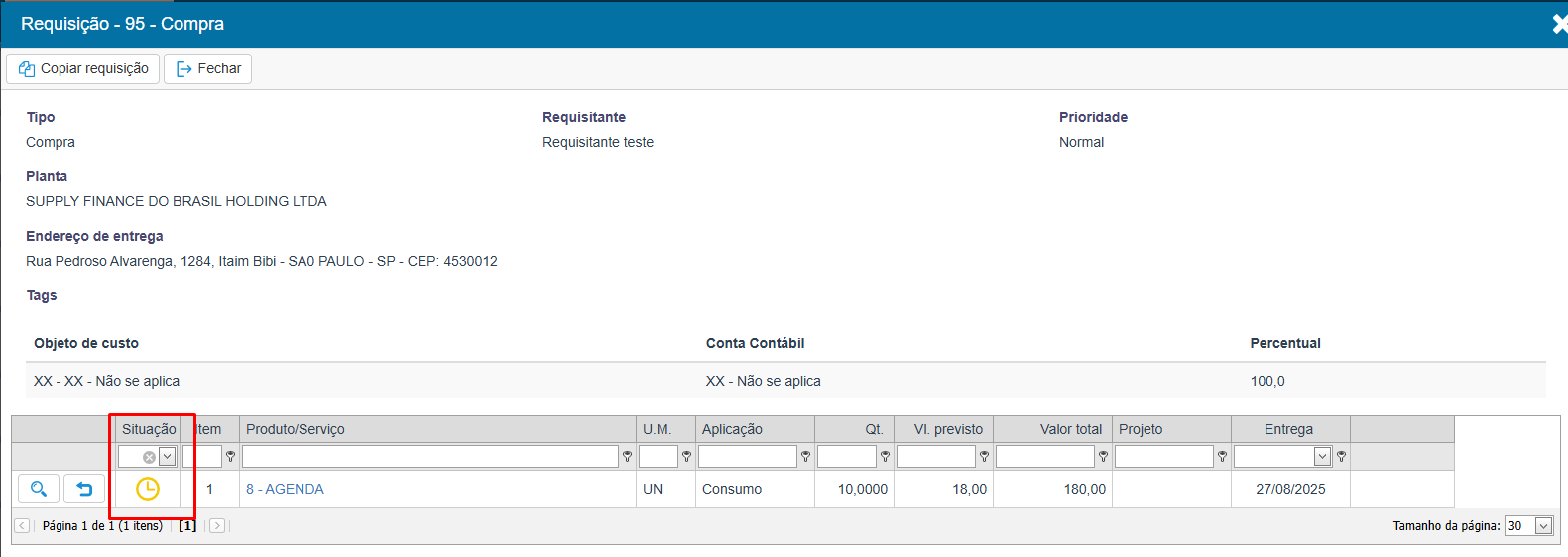Click the blue undo arrow icon

pyautogui.click(x=84, y=489)
